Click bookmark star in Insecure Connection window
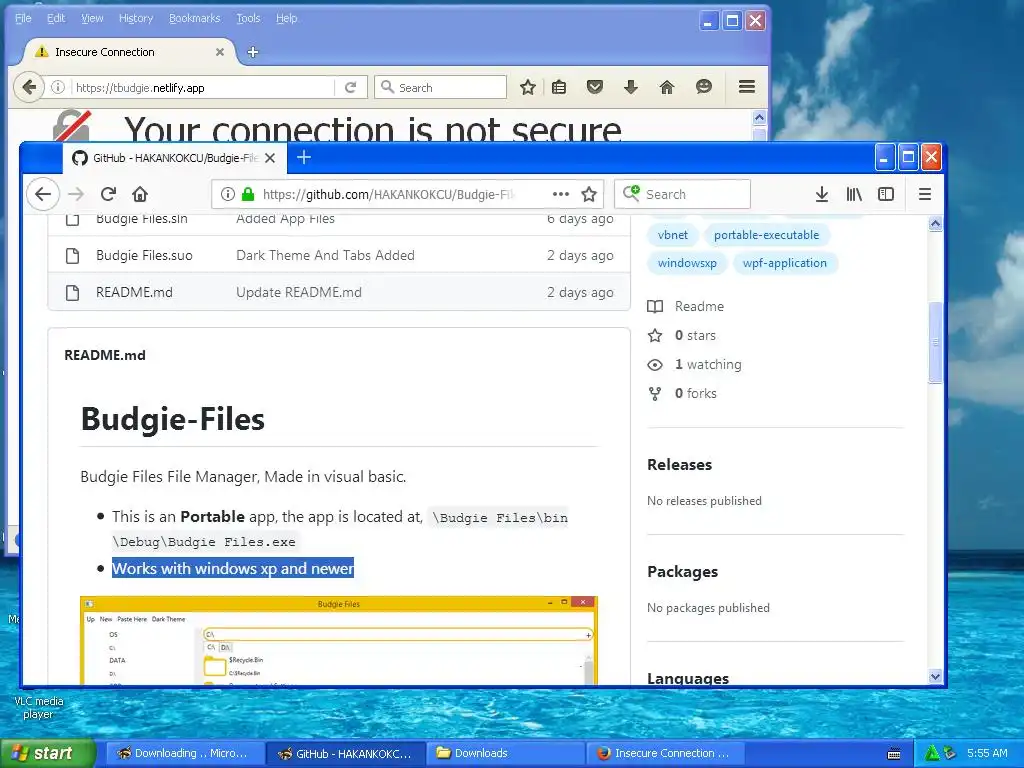1024x768 pixels. tap(528, 87)
